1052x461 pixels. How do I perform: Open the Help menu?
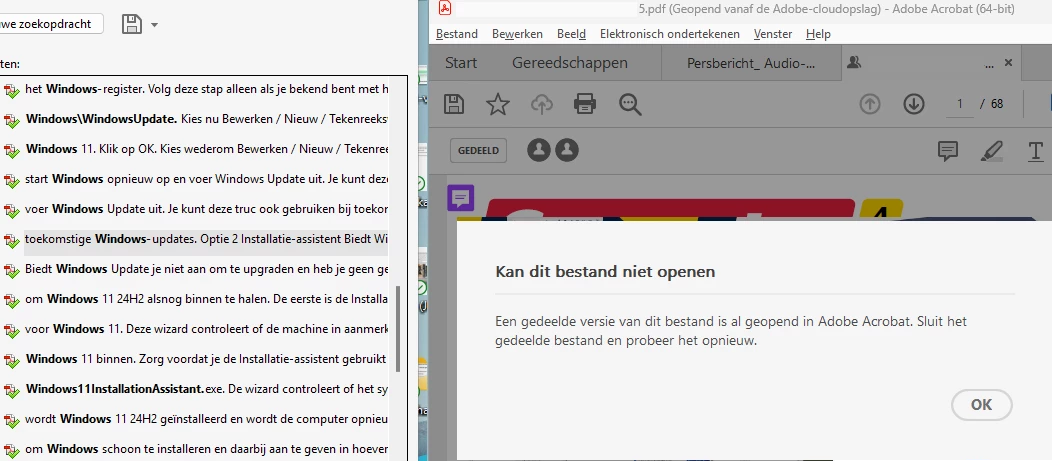click(819, 34)
